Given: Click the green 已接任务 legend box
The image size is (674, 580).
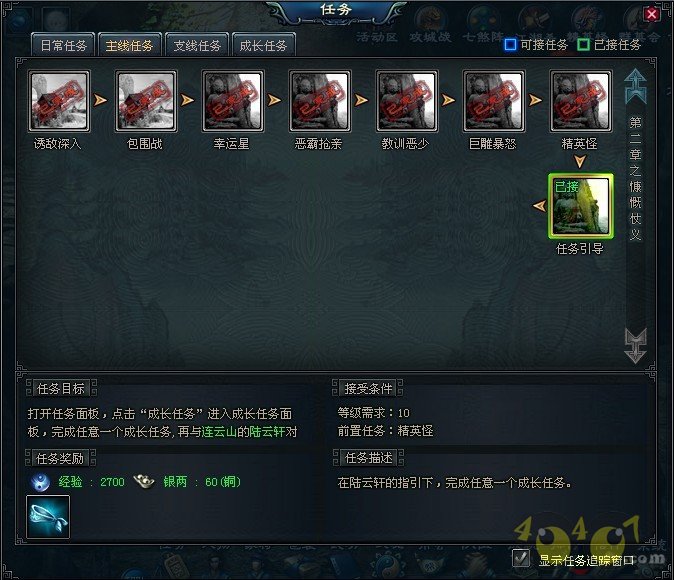Looking at the screenshot, I should point(583,44).
